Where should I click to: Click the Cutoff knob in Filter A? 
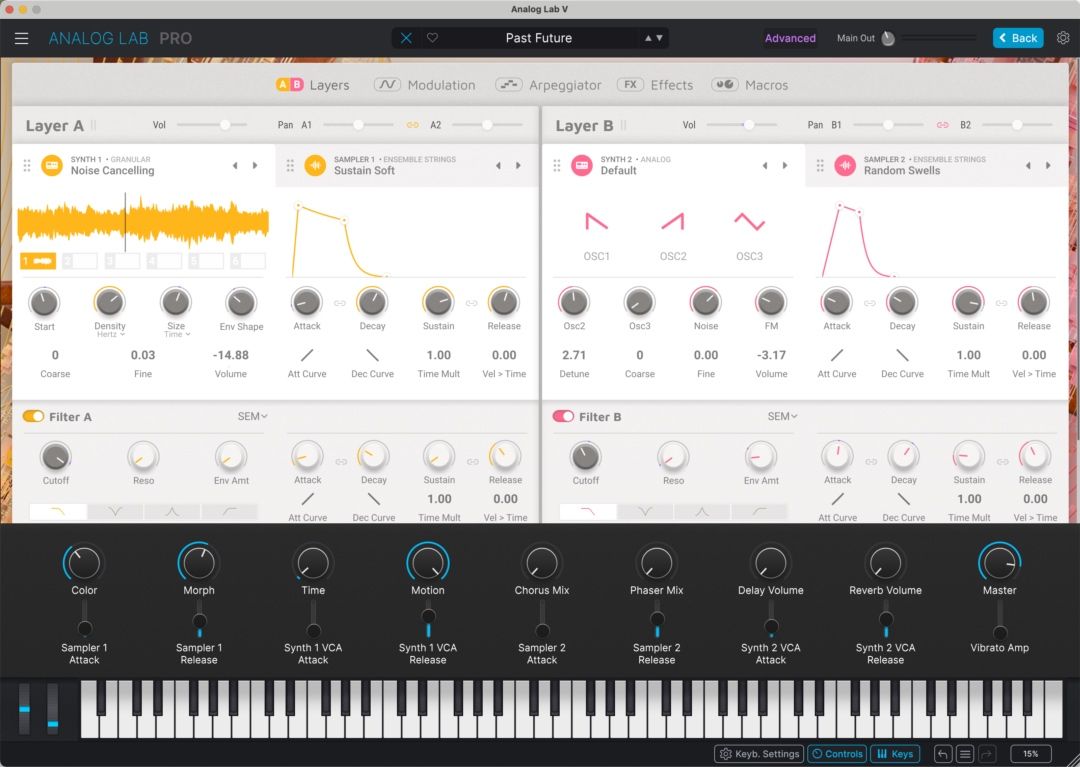click(x=56, y=456)
